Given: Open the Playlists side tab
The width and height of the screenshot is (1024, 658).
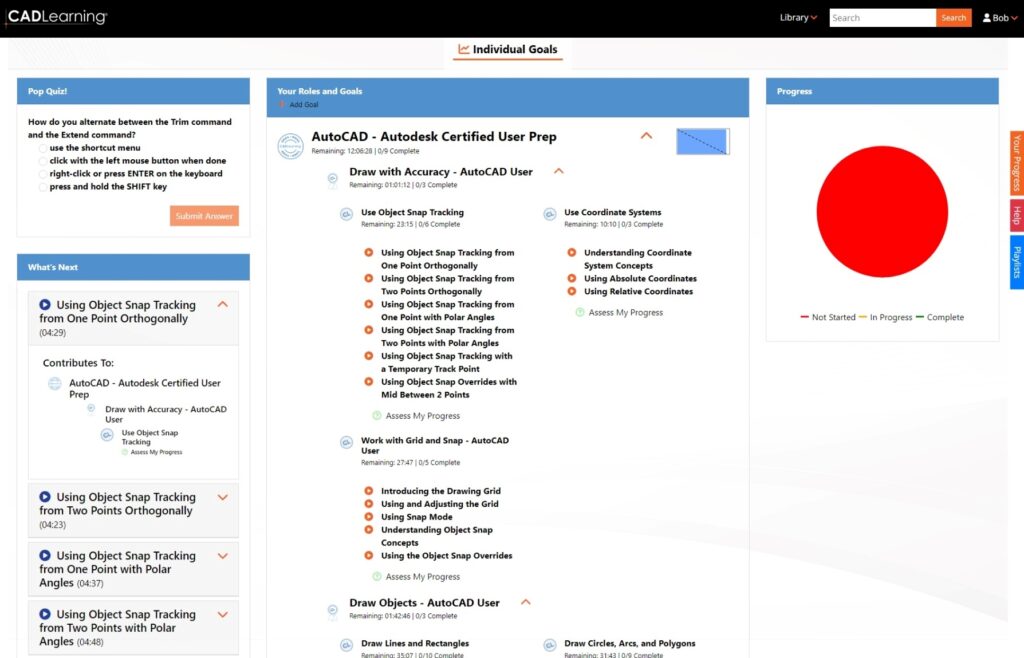Looking at the screenshot, I should pos(1016,262).
